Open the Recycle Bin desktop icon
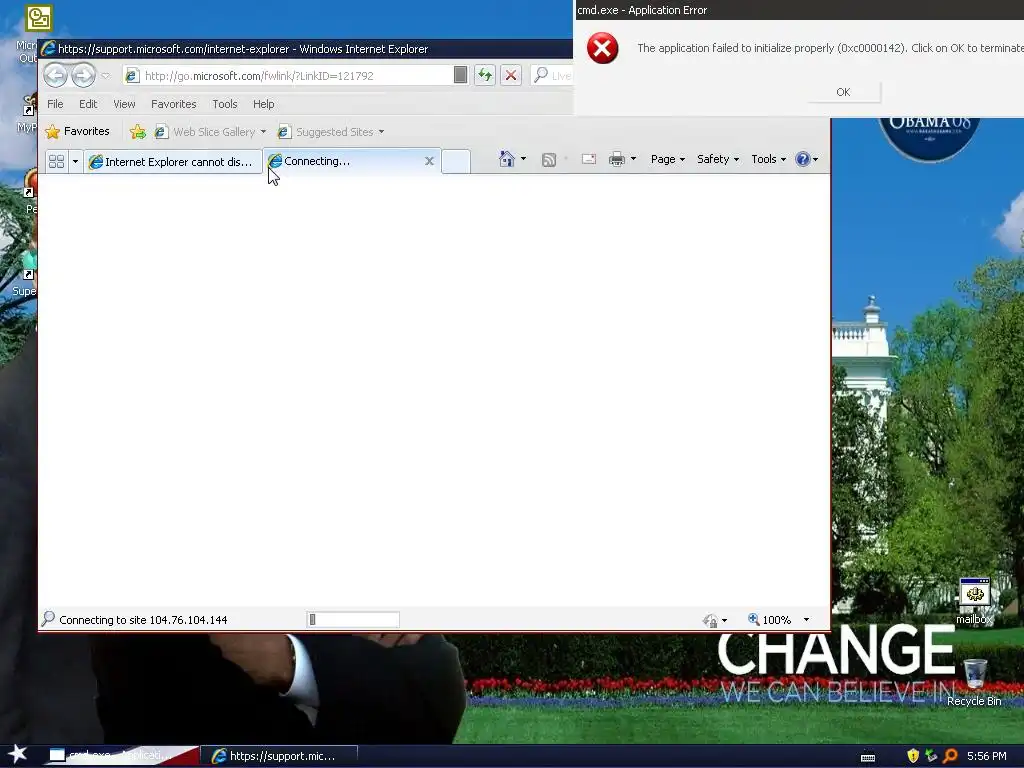Image resolution: width=1024 pixels, height=768 pixels. [x=974, y=682]
